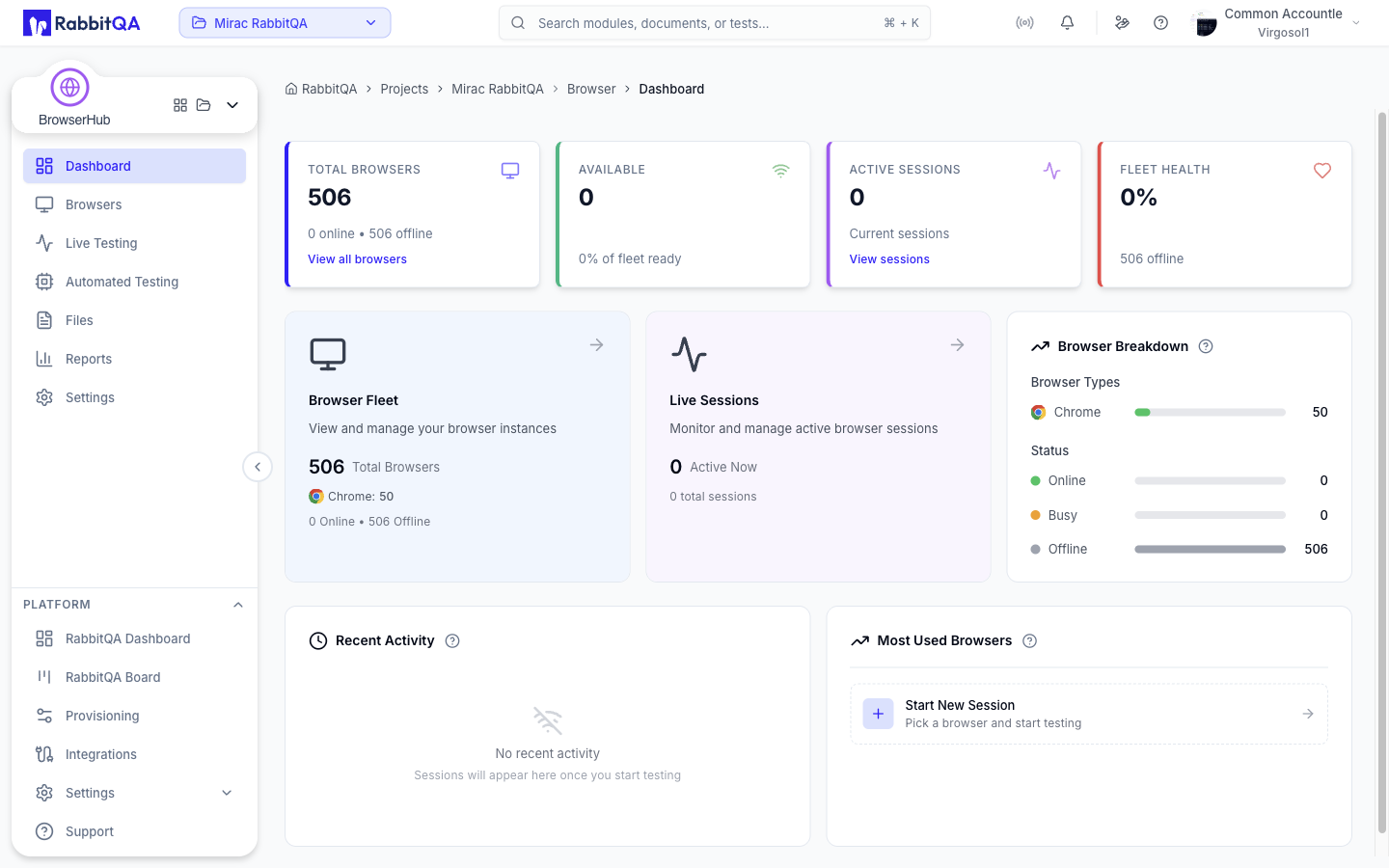Expand the BrowserHub module switcher chevron
Screen dimensions: 1389x868
pos(232,105)
